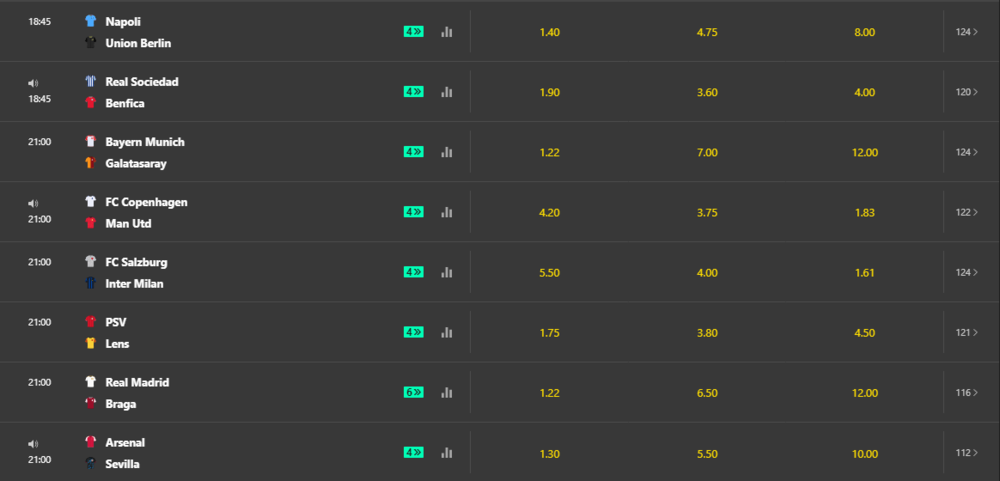1000x481 pixels.
Task: Select draw odds 3.60 for Real Sociedad vs Benfica
Action: tap(707, 92)
